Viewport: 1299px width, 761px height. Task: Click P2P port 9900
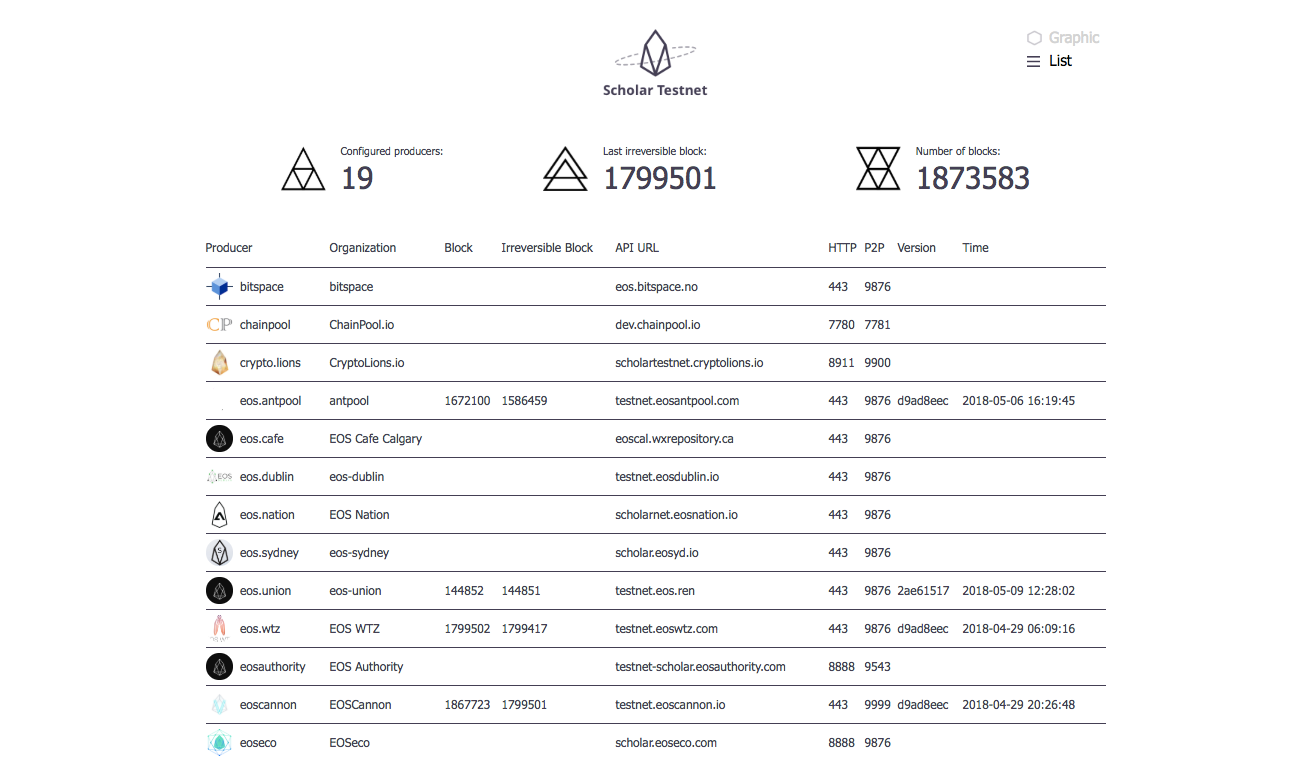pyautogui.click(x=877, y=363)
